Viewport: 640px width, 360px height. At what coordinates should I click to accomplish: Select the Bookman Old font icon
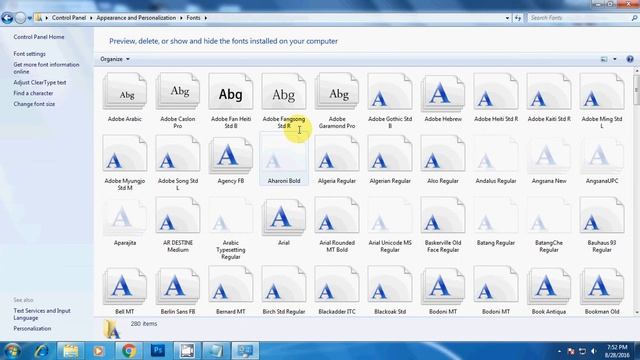(x=602, y=285)
